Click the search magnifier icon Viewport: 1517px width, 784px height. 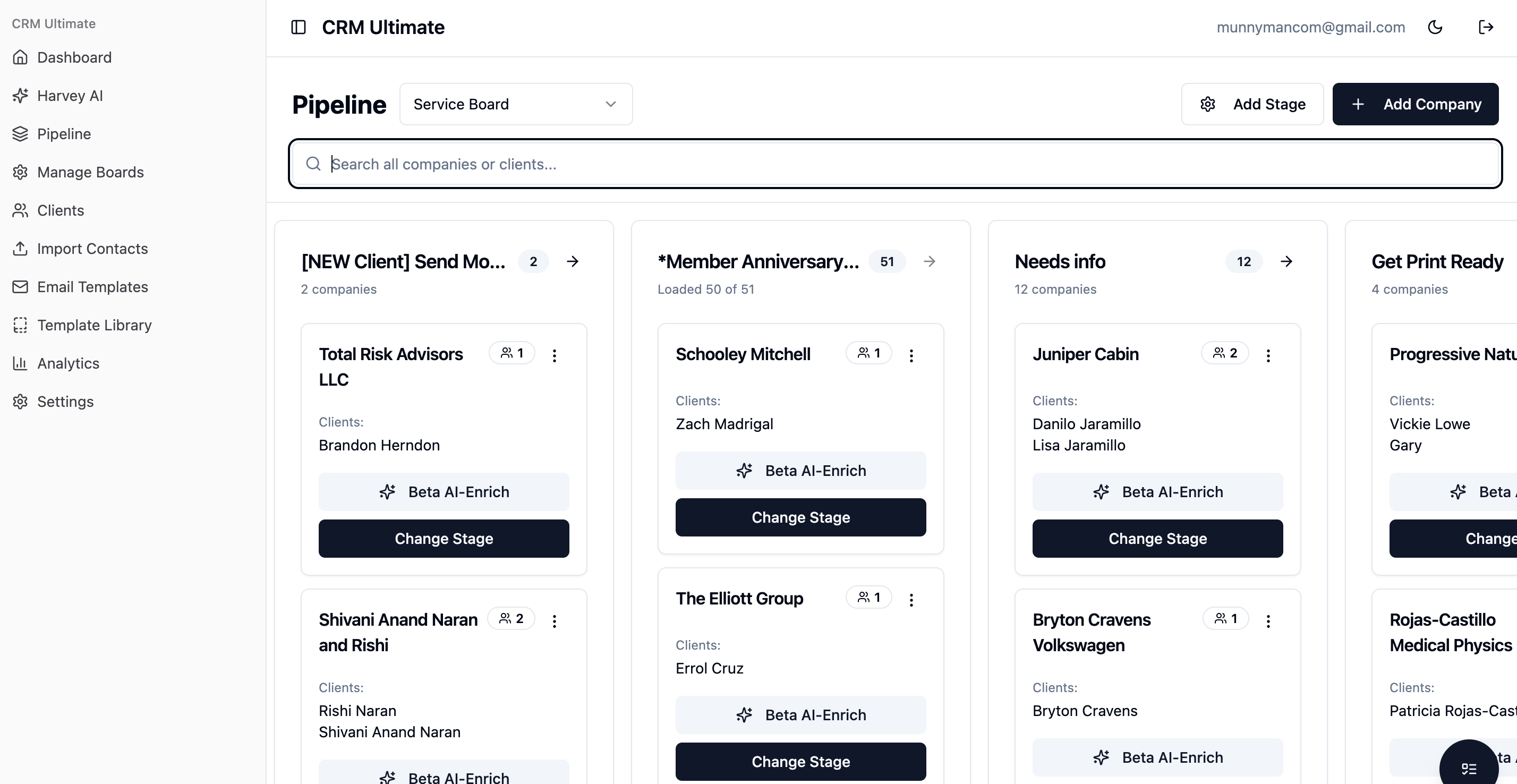click(313, 164)
